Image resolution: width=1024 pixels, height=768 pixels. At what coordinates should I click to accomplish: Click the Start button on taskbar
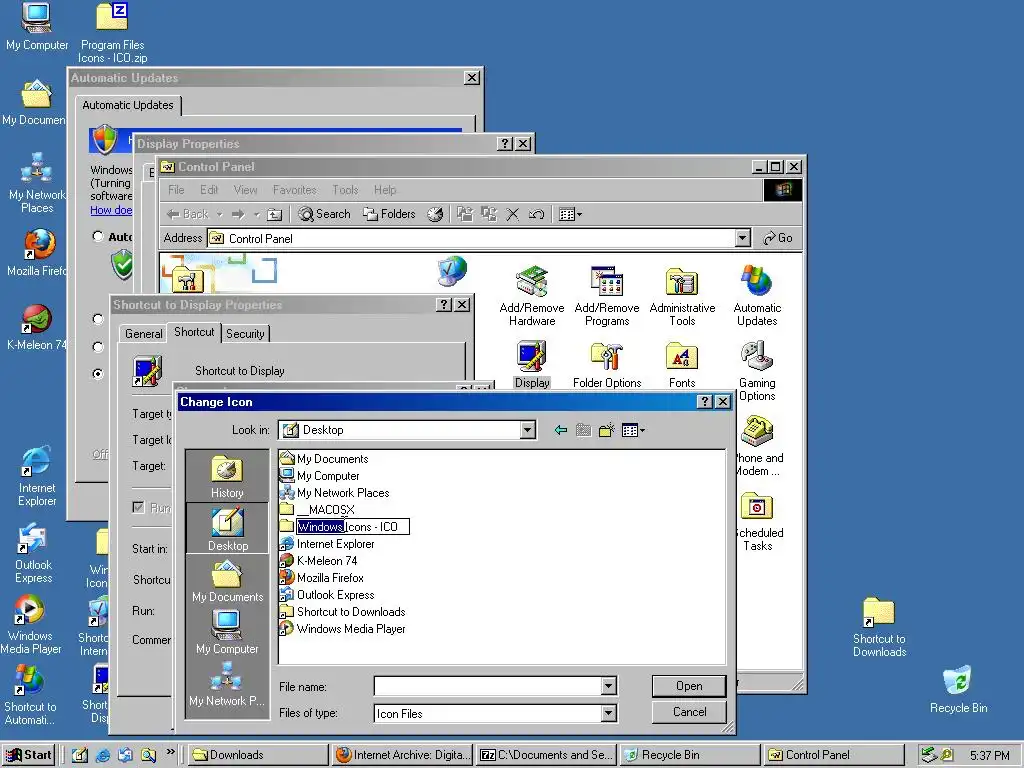29,755
